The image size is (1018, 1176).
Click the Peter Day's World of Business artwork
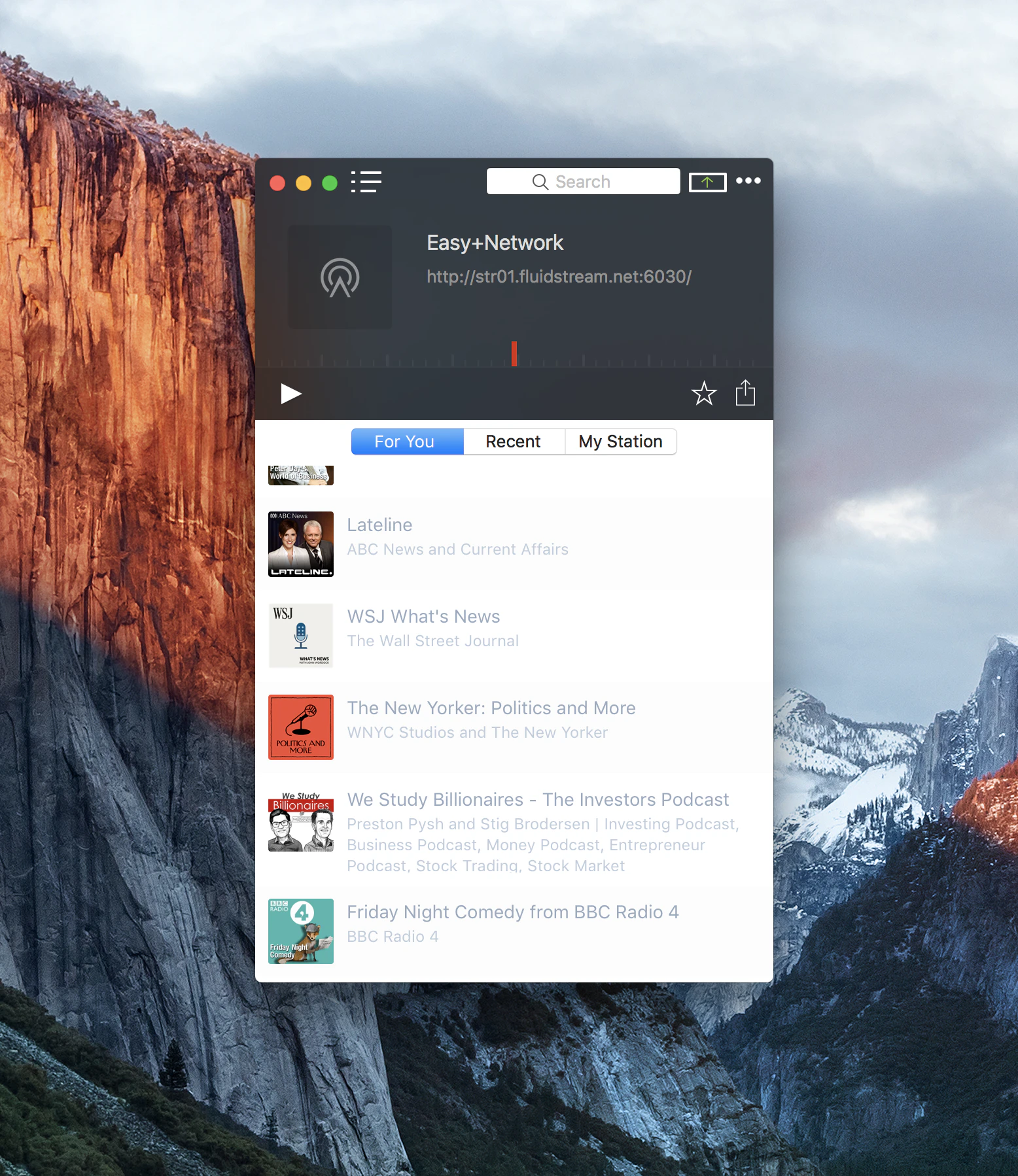pyautogui.click(x=301, y=475)
